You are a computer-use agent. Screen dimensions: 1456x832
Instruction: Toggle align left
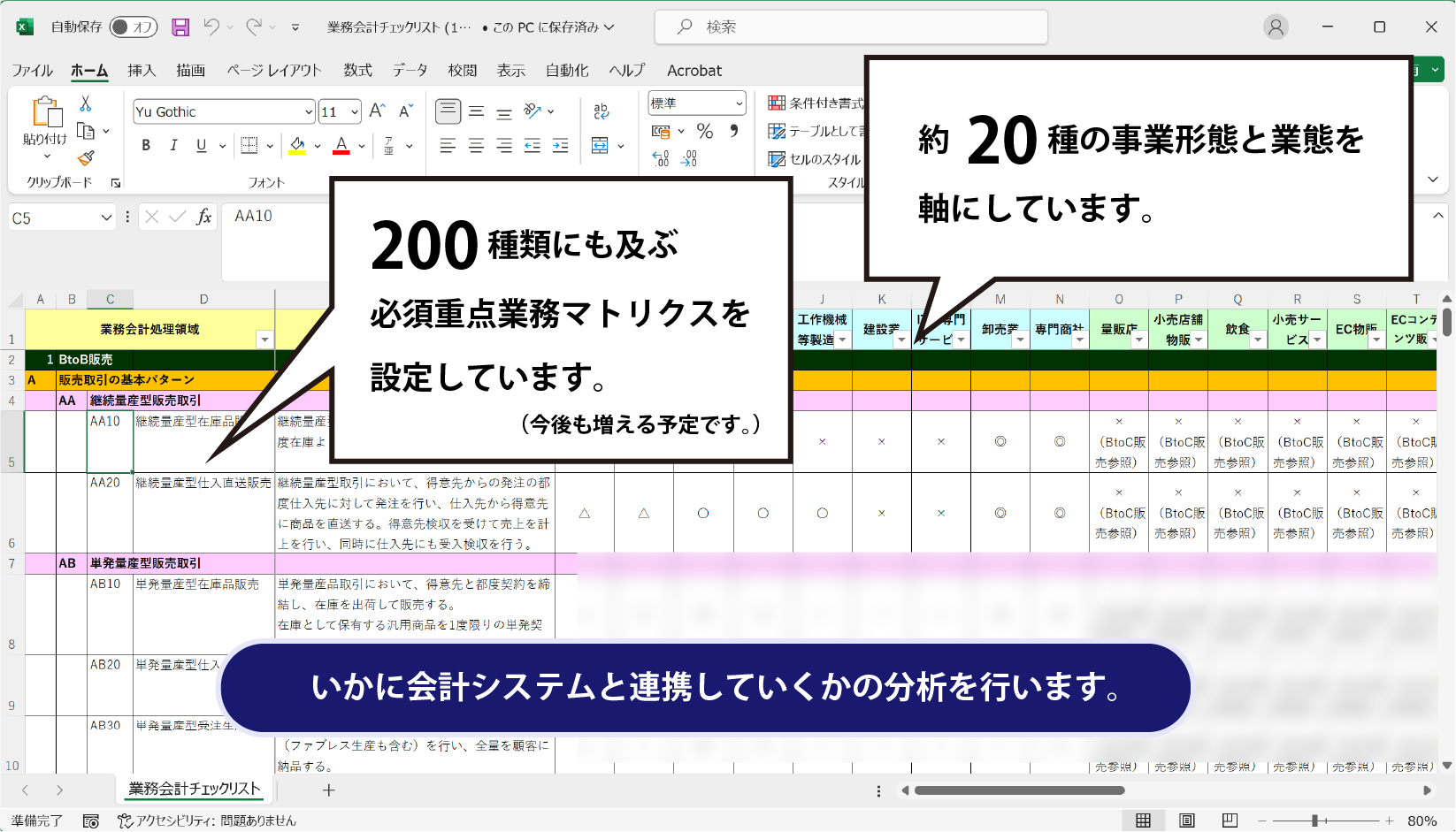click(448, 146)
